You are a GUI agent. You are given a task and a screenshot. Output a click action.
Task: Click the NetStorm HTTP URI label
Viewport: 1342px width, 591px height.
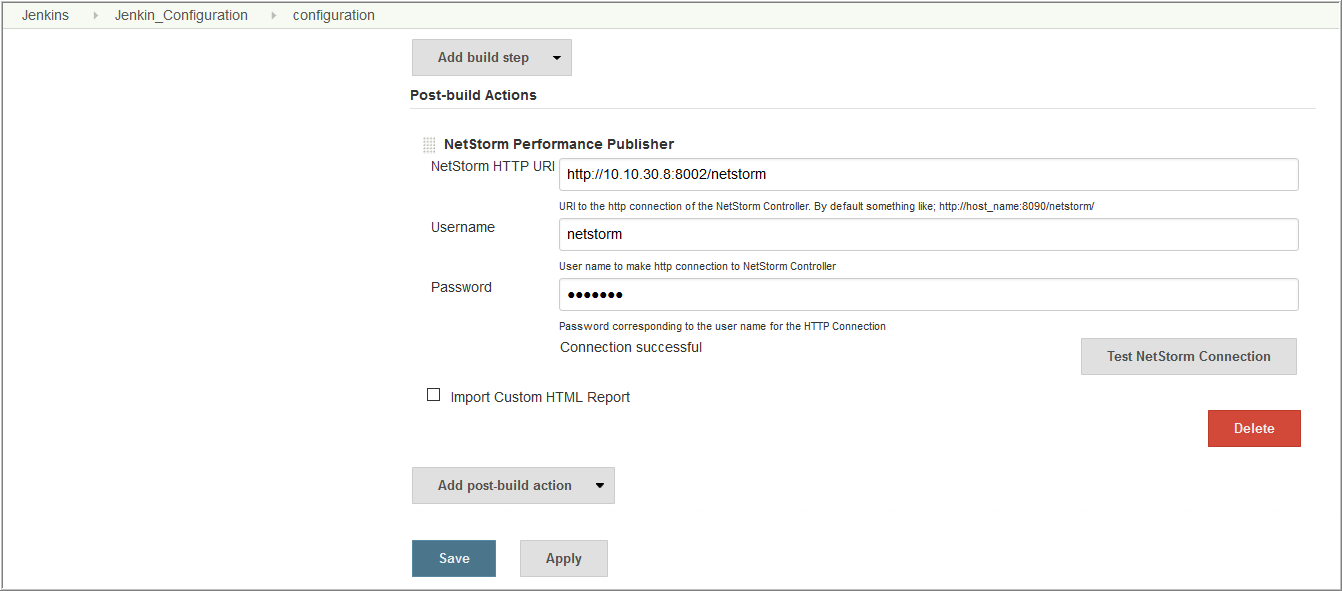pyautogui.click(x=493, y=166)
